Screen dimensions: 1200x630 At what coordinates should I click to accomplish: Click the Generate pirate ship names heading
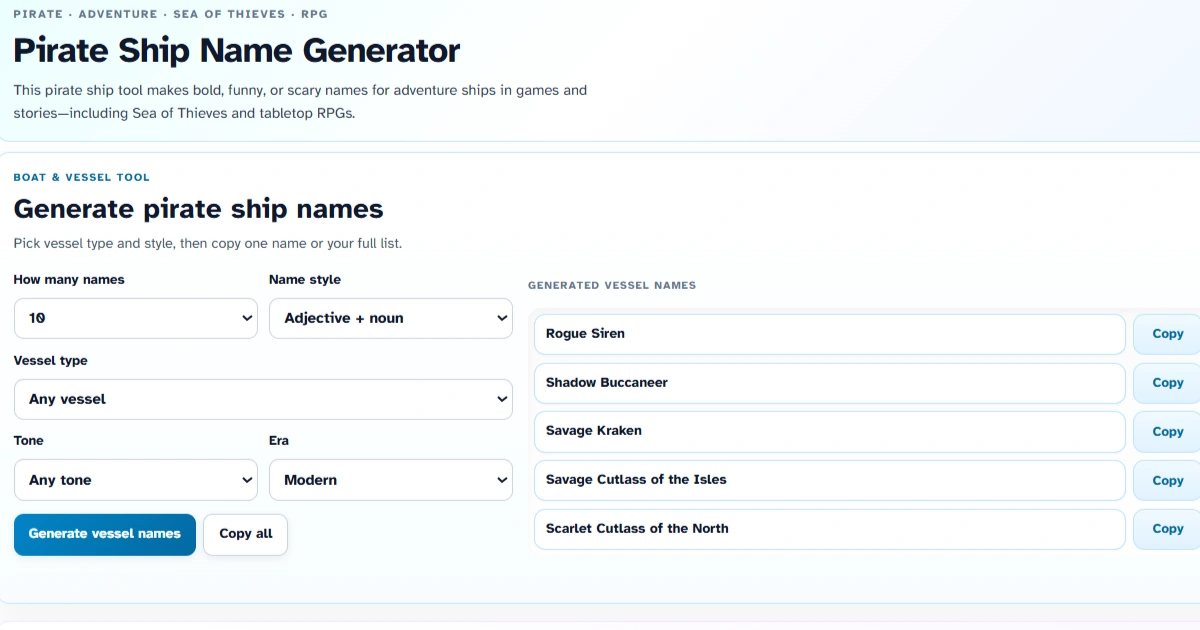point(199,209)
